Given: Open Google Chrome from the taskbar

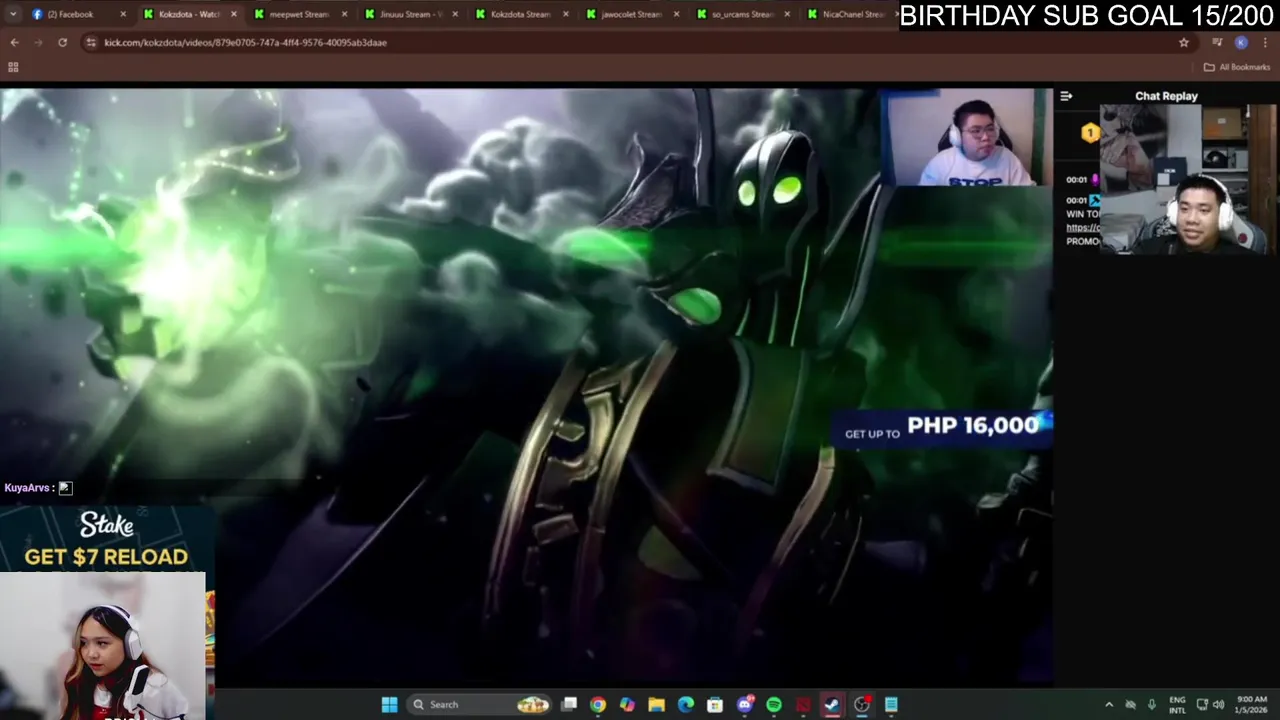Looking at the screenshot, I should pyautogui.click(x=598, y=704).
